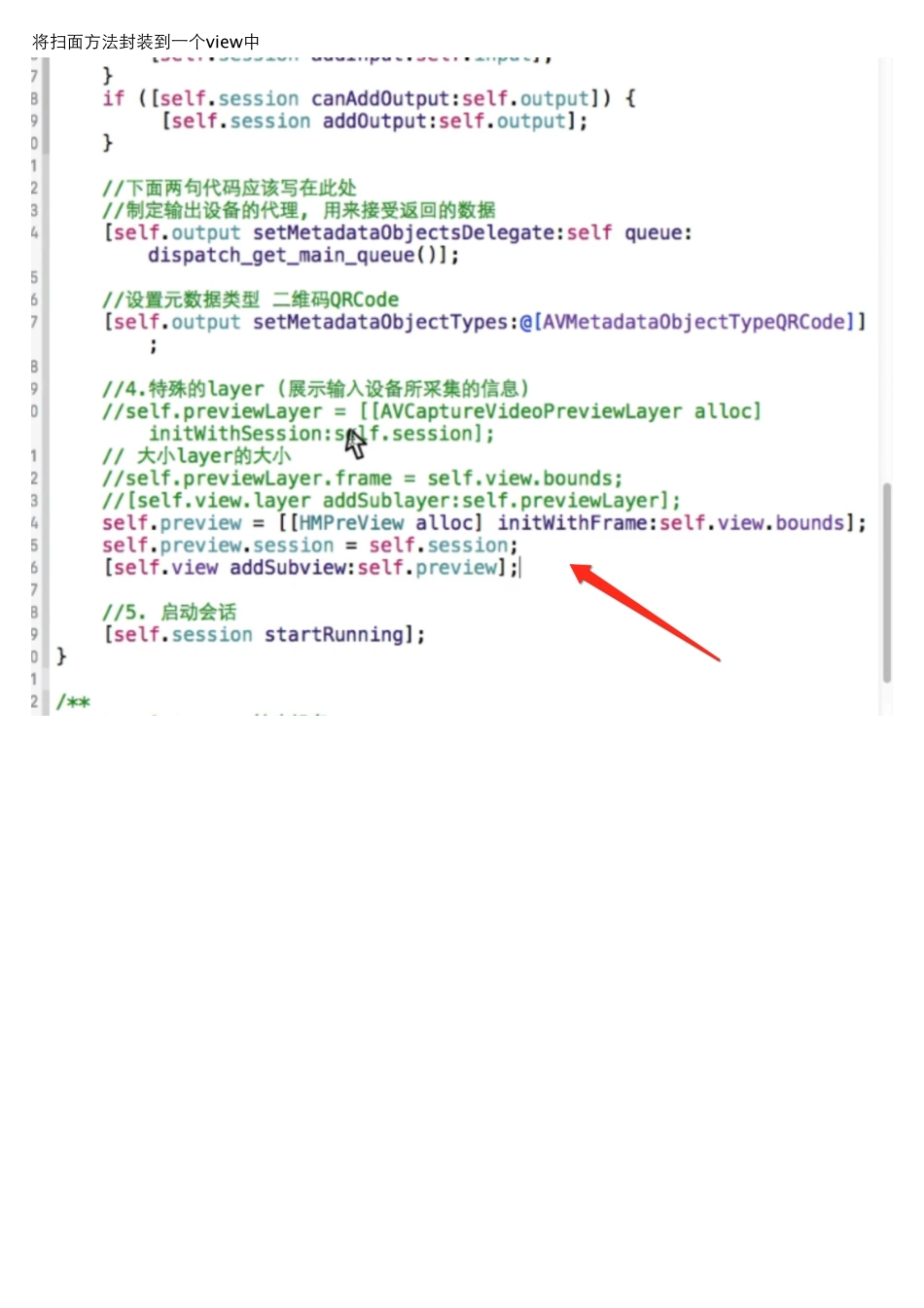Click the '/**' doc comment start
The height and width of the screenshot is (1308, 924).
point(73,702)
